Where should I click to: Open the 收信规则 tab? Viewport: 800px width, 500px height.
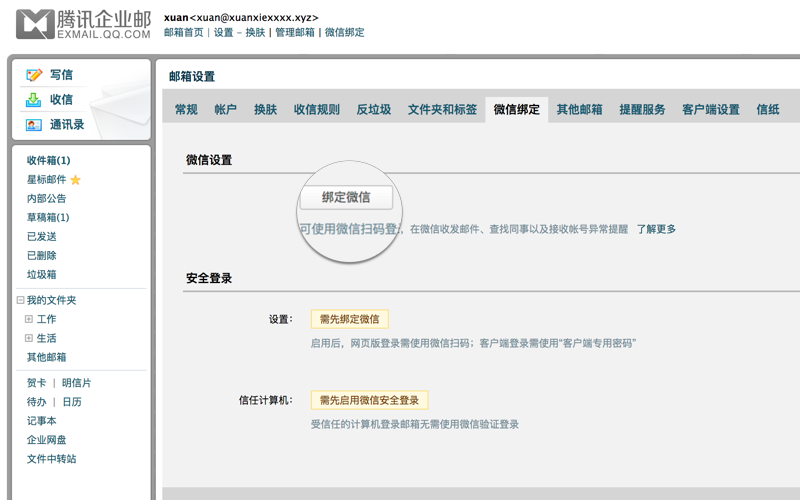pyautogui.click(x=316, y=110)
